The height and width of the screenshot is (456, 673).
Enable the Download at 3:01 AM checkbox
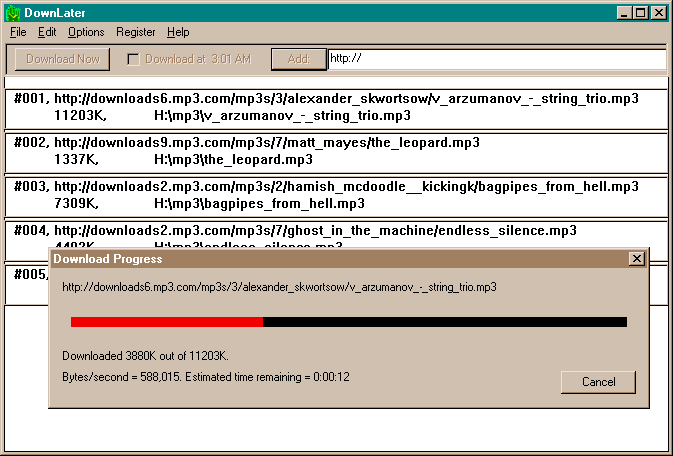click(x=133, y=59)
